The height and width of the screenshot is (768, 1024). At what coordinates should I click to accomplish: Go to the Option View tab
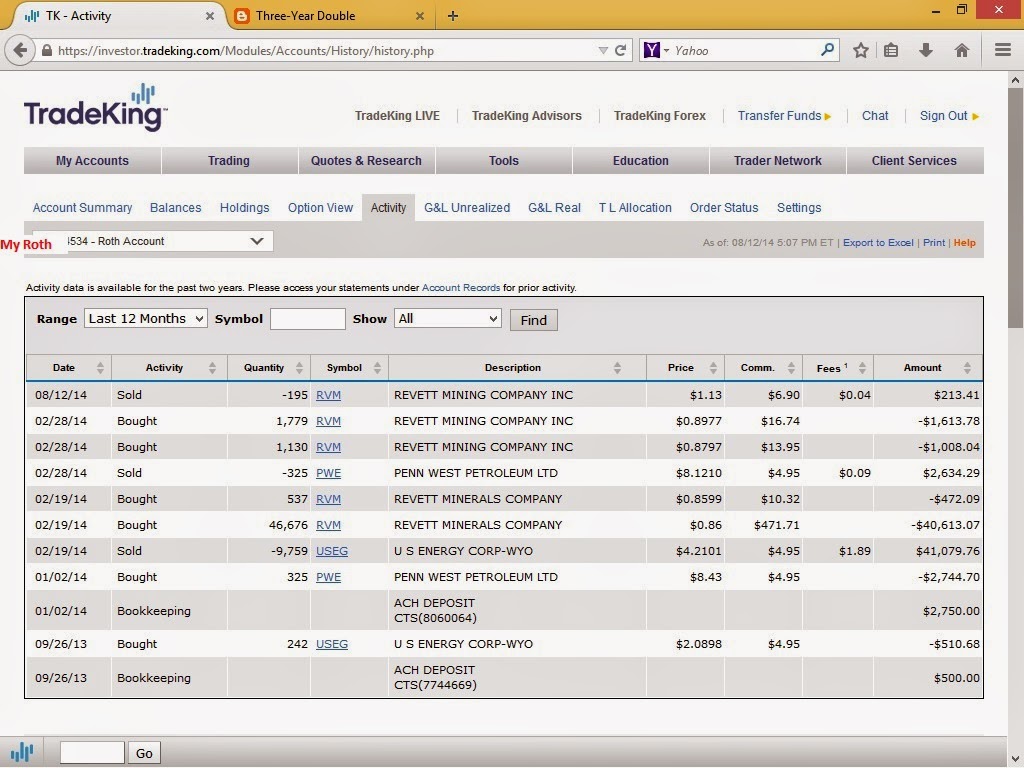(x=320, y=208)
